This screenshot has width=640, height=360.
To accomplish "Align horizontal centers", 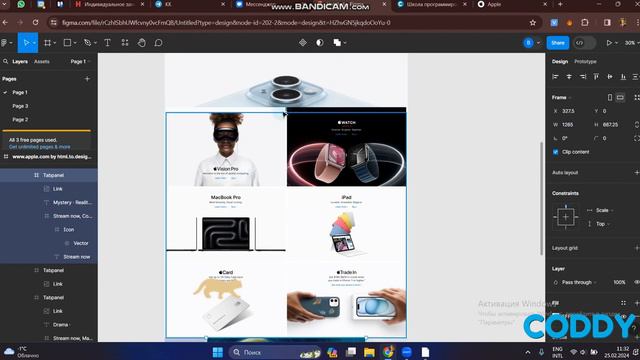I will click(x=569, y=76).
